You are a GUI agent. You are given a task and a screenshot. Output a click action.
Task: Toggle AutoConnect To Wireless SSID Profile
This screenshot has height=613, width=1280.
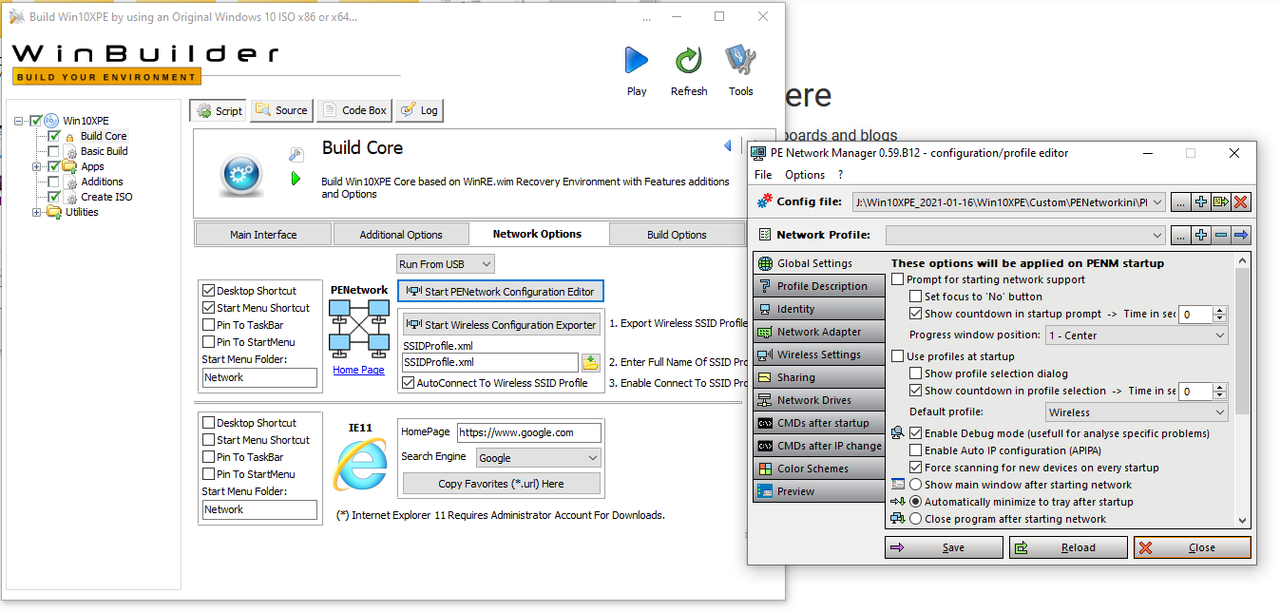tap(408, 383)
